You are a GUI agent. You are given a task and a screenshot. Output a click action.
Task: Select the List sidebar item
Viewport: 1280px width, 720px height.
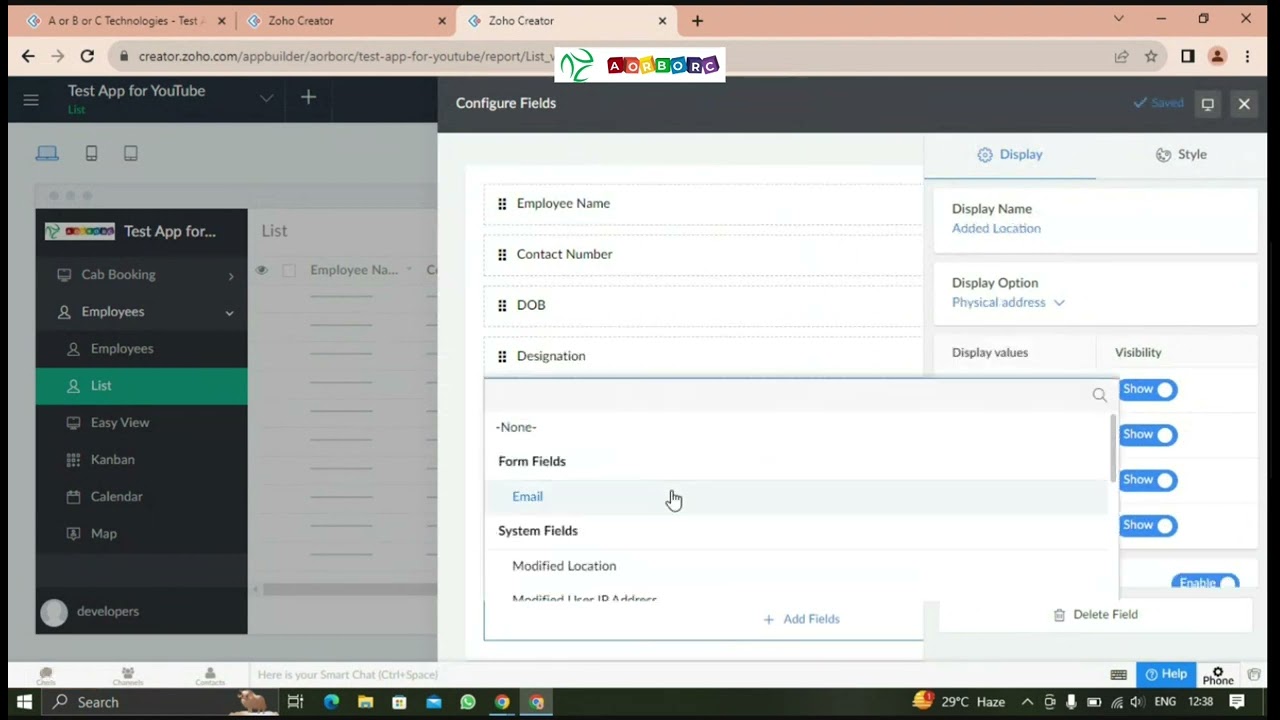pyautogui.click(x=141, y=386)
